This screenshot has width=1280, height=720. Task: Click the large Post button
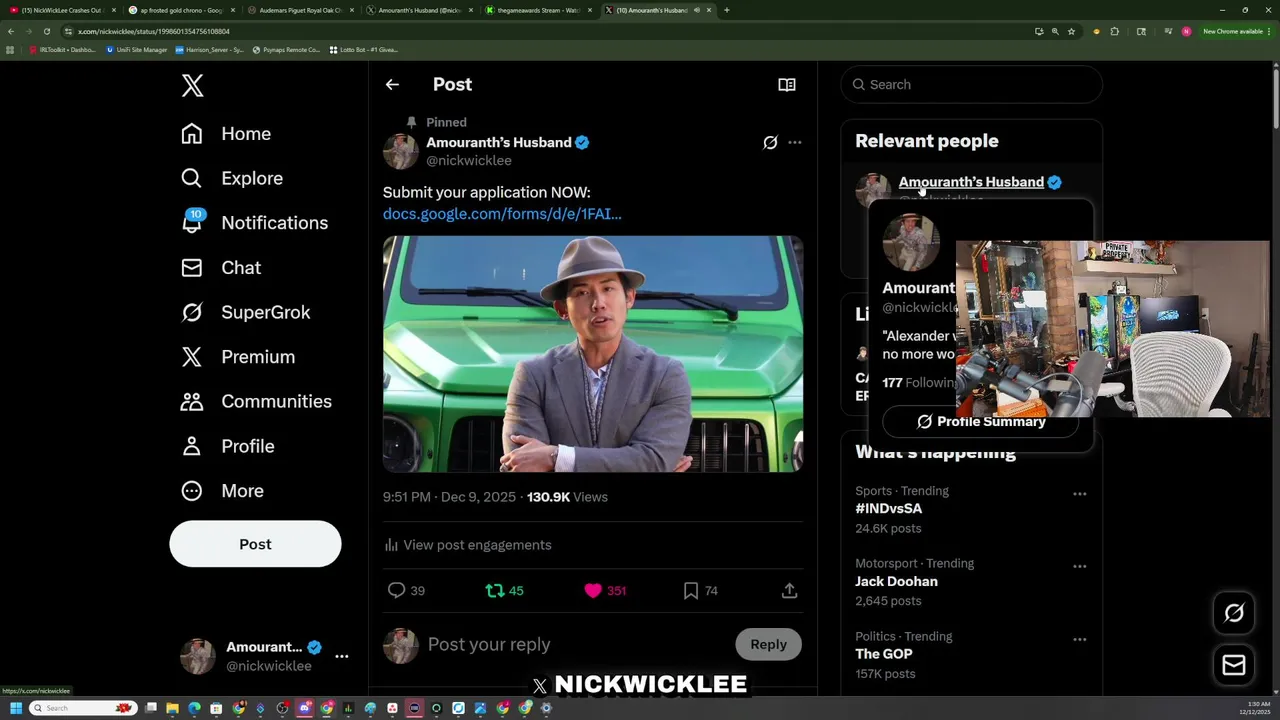pyautogui.click(x=255, y=544)
